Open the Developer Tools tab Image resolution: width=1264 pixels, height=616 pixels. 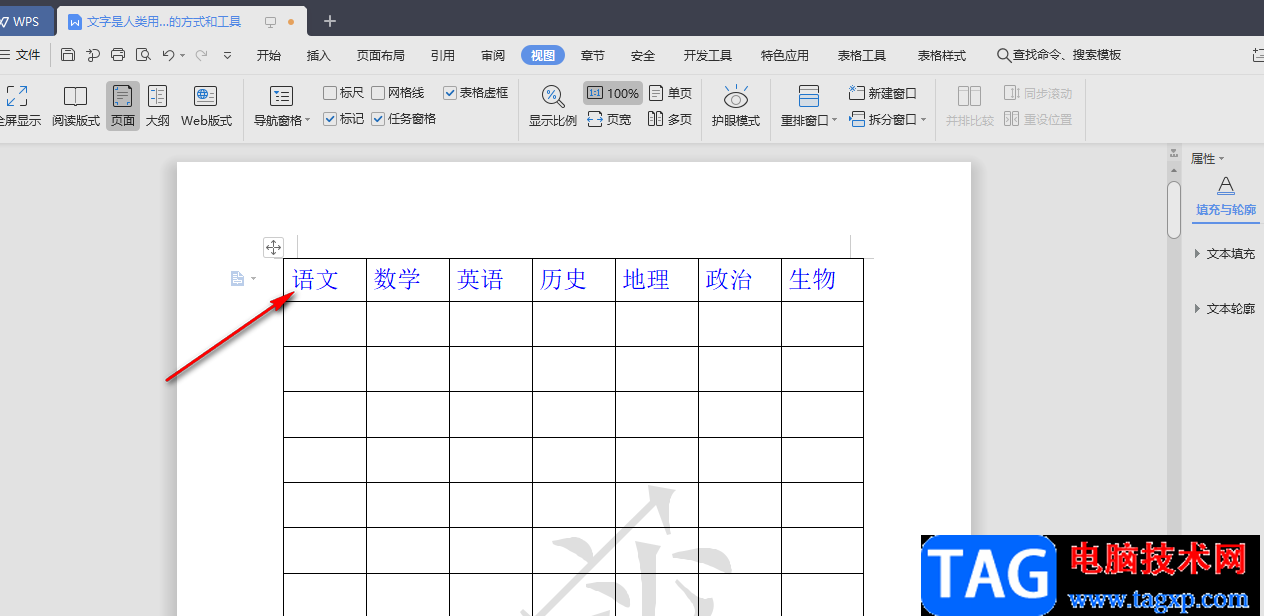point(708,55)
